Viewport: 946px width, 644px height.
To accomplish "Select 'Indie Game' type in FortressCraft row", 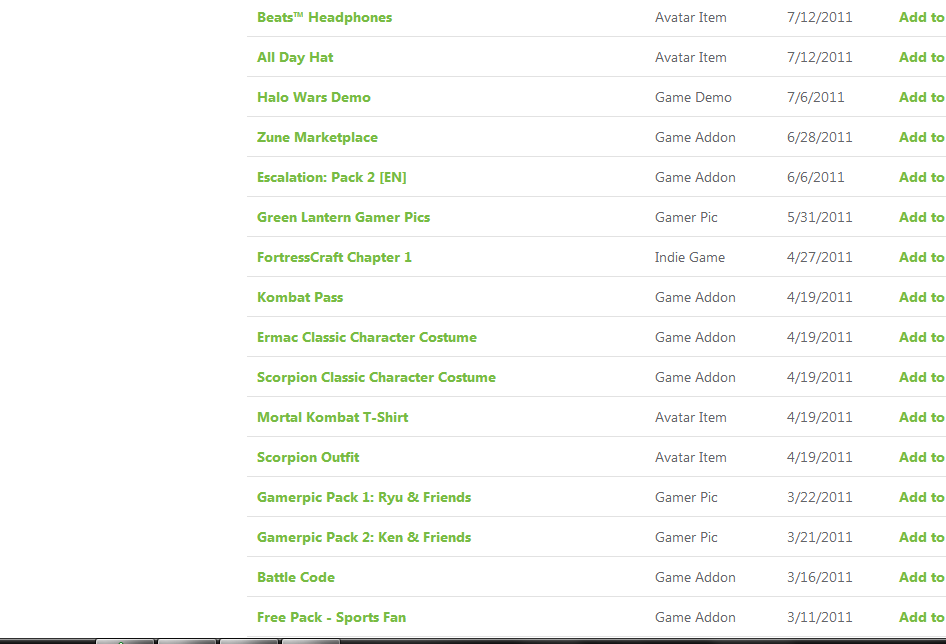I will tap(690, 258).
